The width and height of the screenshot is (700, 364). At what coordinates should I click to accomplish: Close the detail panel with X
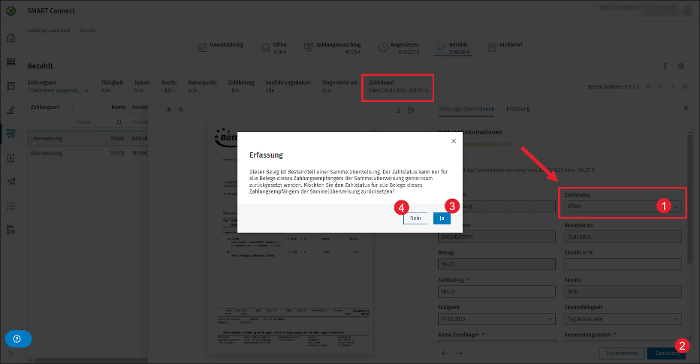point(686,108)
